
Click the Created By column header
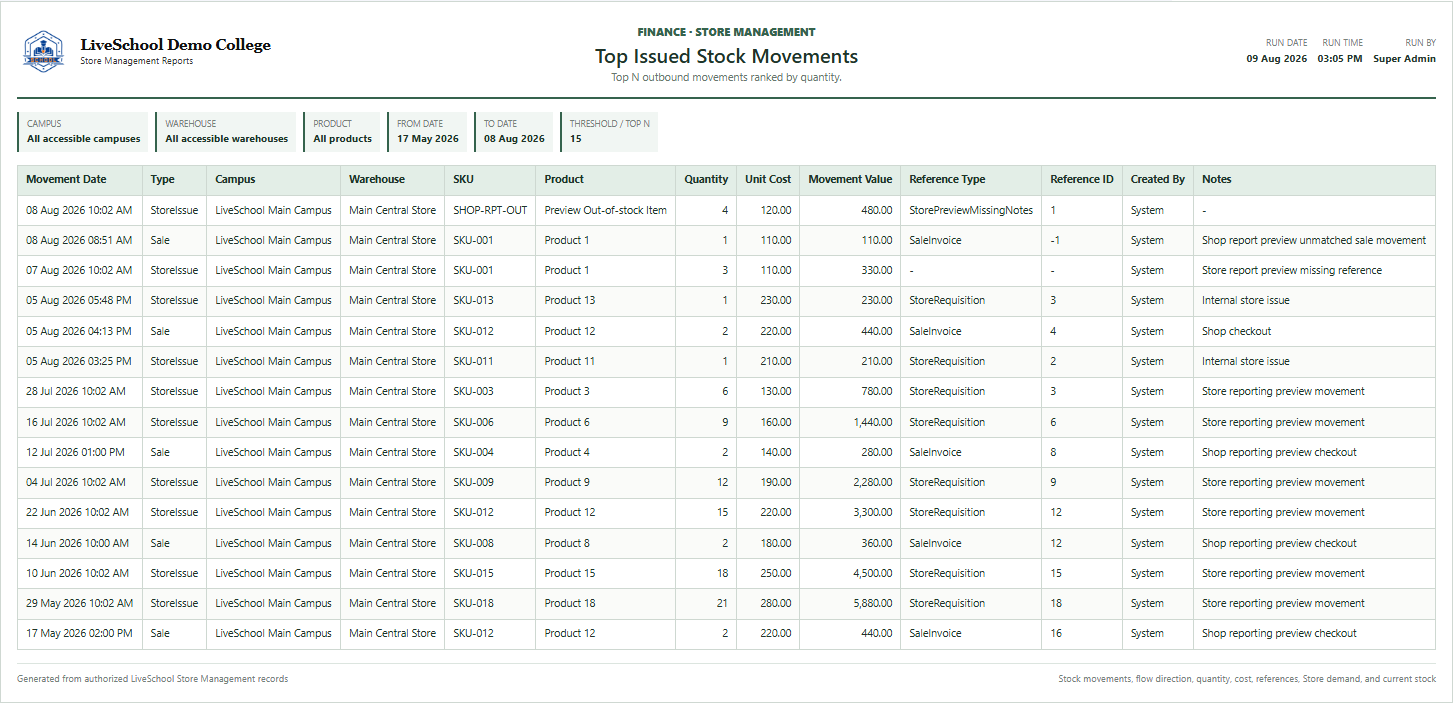pyautogui.click(x=1158, y=180)
